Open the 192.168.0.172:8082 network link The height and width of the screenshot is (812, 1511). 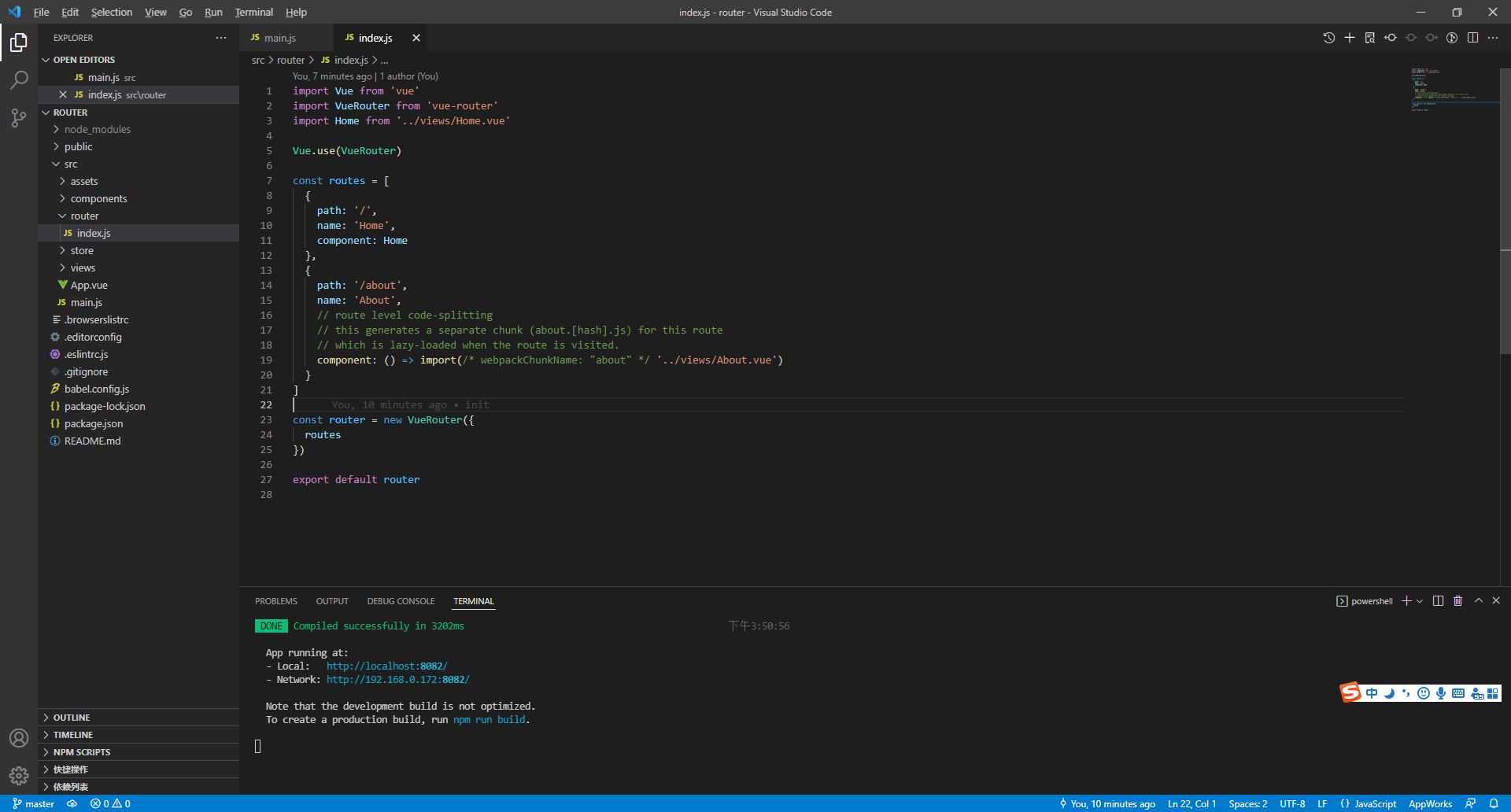click(397, 679)
